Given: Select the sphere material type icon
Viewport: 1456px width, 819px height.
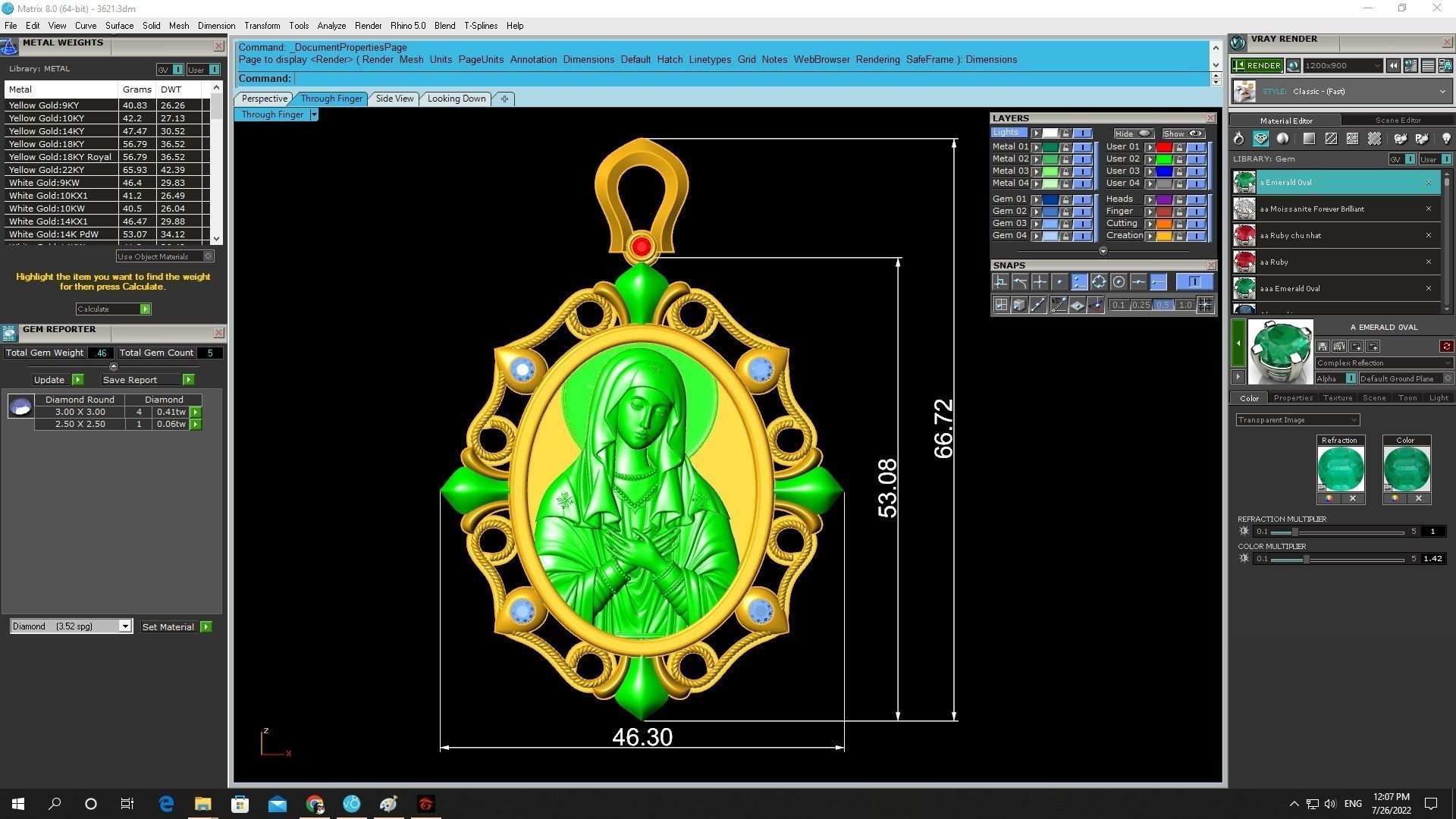Looking at the screenshot, I should pos(1282,139).
